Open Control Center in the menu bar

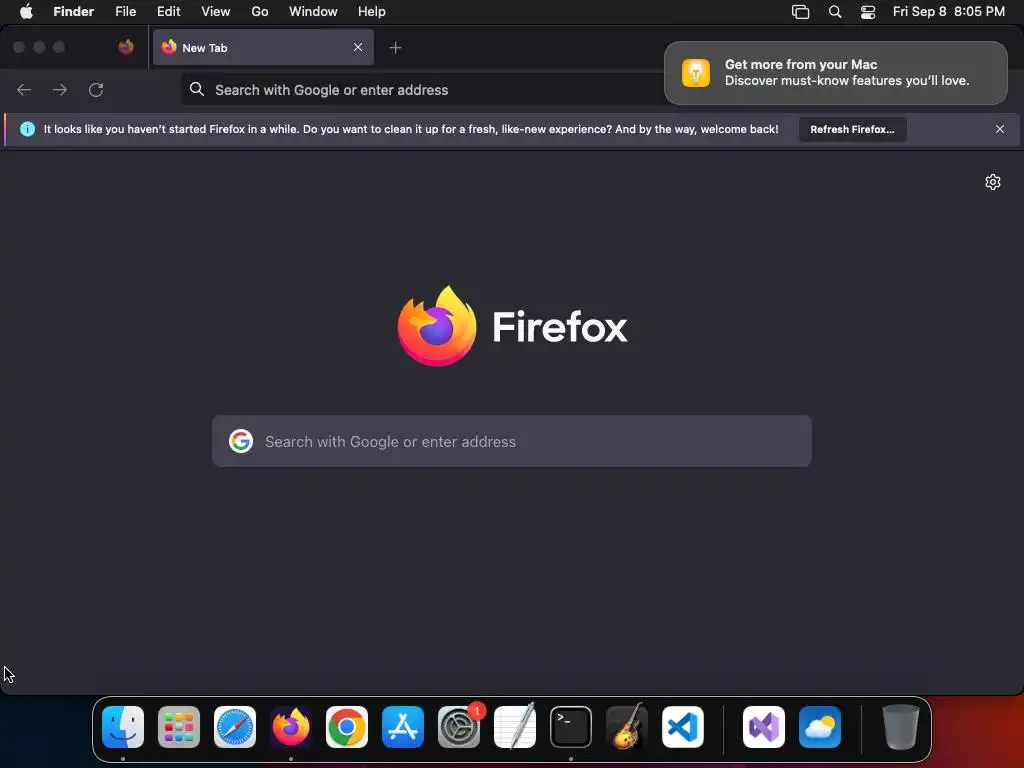[868, 12]
